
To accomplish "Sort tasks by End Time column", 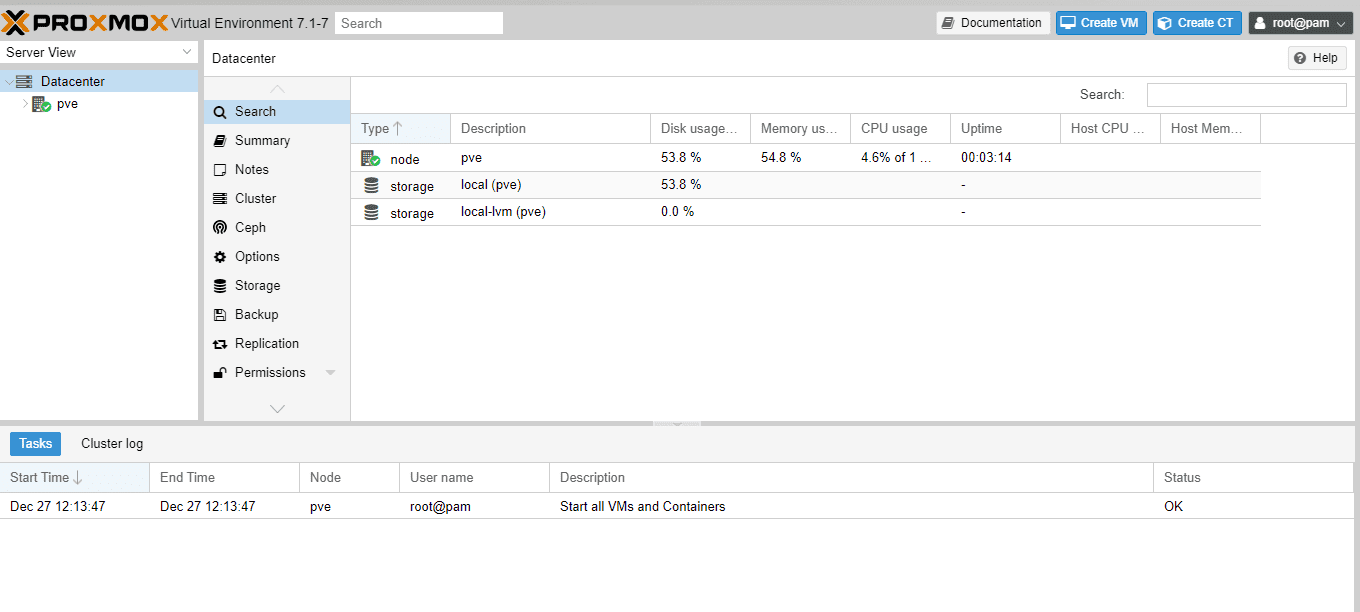I will [224, 478].
